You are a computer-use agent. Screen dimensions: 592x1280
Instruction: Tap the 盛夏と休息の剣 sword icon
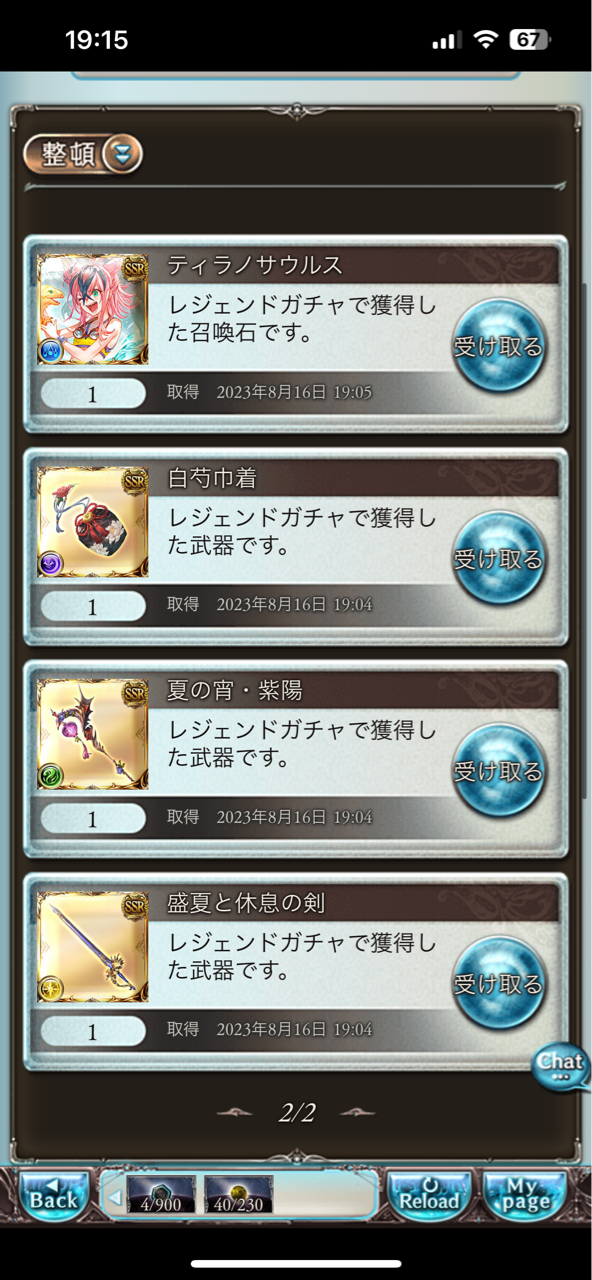(93, 946)
